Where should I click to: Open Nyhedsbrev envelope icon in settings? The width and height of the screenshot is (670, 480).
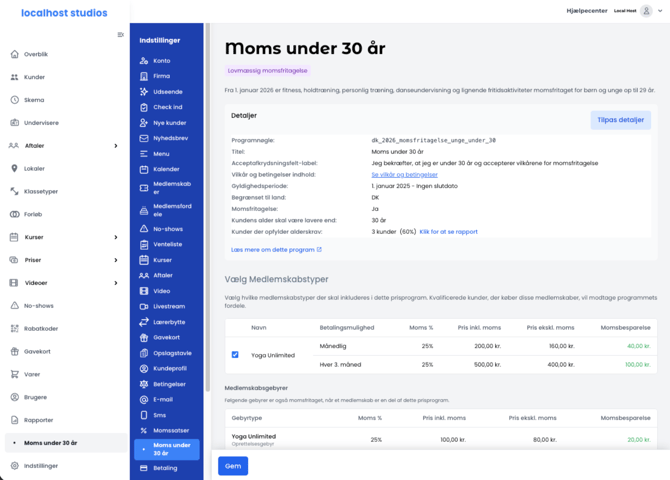tap(144, 138)
